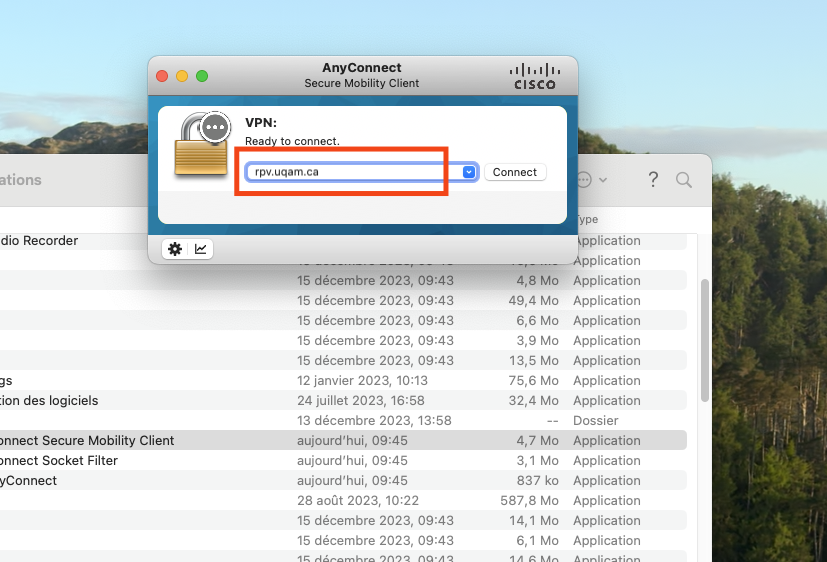Click the 49,4 Mo size cell
Image resolution: width=827 pixels, height=562 pixels.
pos(533,301)
